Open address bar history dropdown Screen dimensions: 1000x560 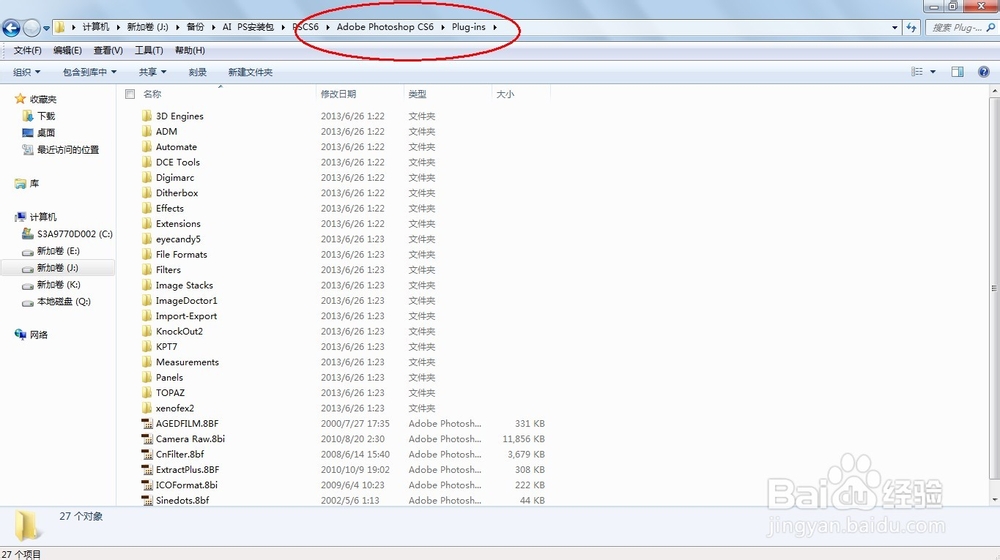tap(894, 27)
